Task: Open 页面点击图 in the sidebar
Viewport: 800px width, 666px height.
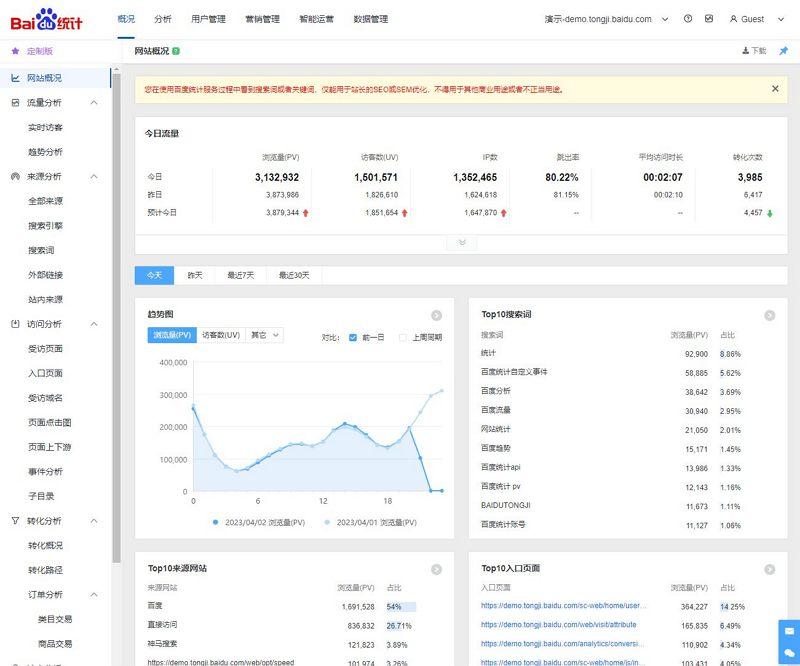Action: [49, 423]
